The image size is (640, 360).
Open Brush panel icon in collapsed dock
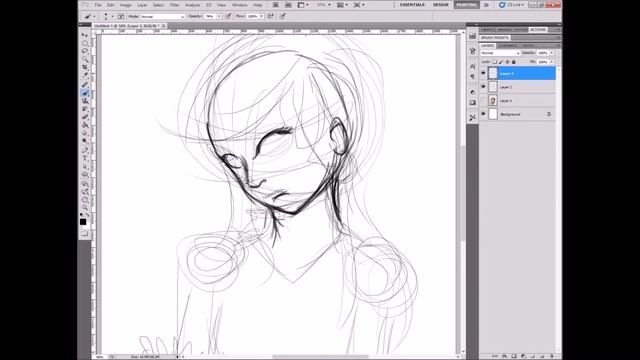point(473,51)
